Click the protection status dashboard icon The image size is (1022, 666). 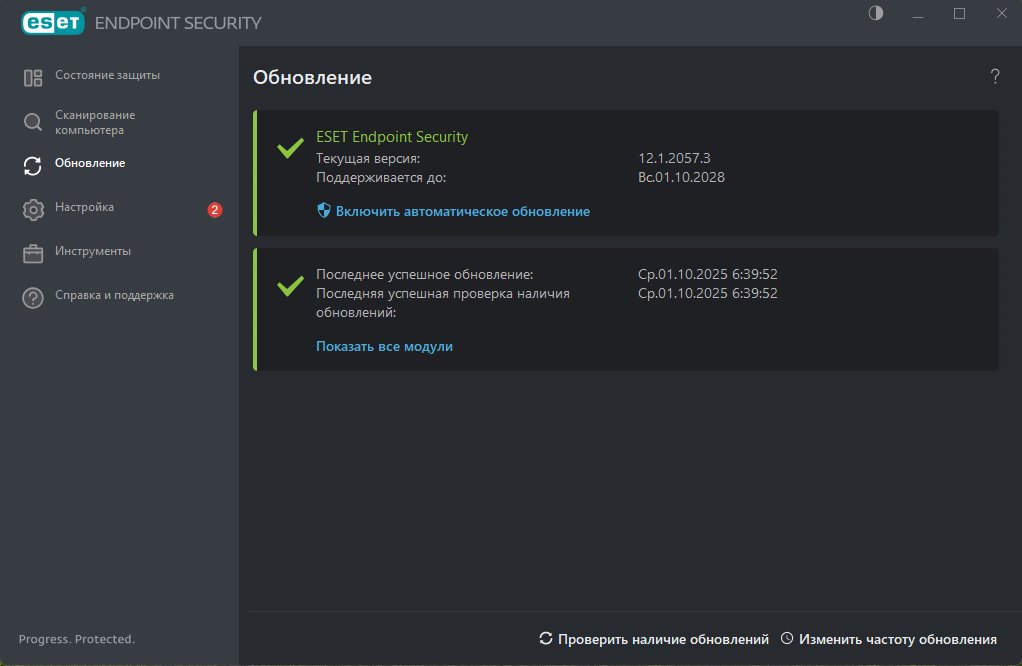coord(33,77)
